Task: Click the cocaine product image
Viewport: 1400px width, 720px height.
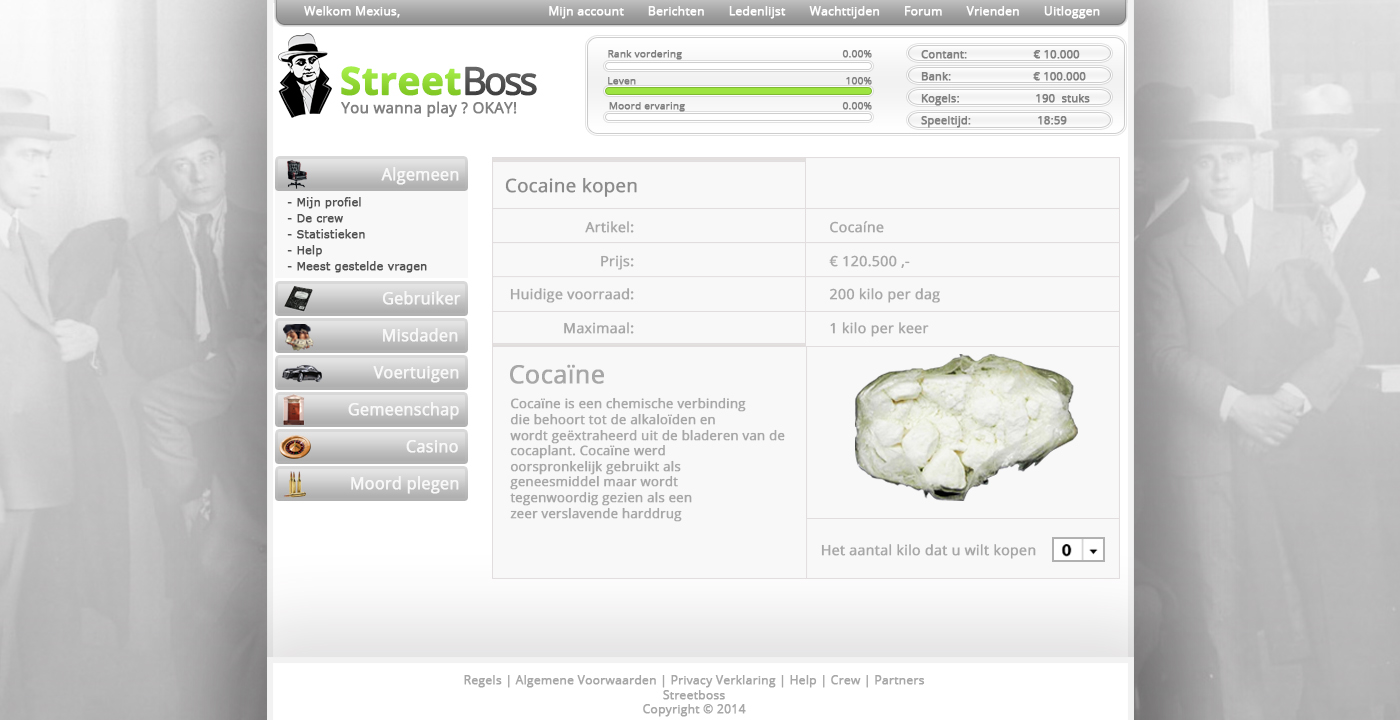Action: (x=964, y=427)
